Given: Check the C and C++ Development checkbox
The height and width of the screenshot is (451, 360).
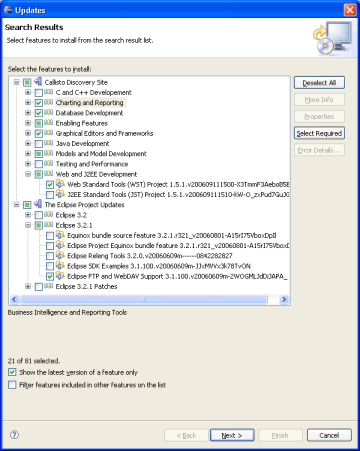Looking at the screenshot, I should coord(39,93).
